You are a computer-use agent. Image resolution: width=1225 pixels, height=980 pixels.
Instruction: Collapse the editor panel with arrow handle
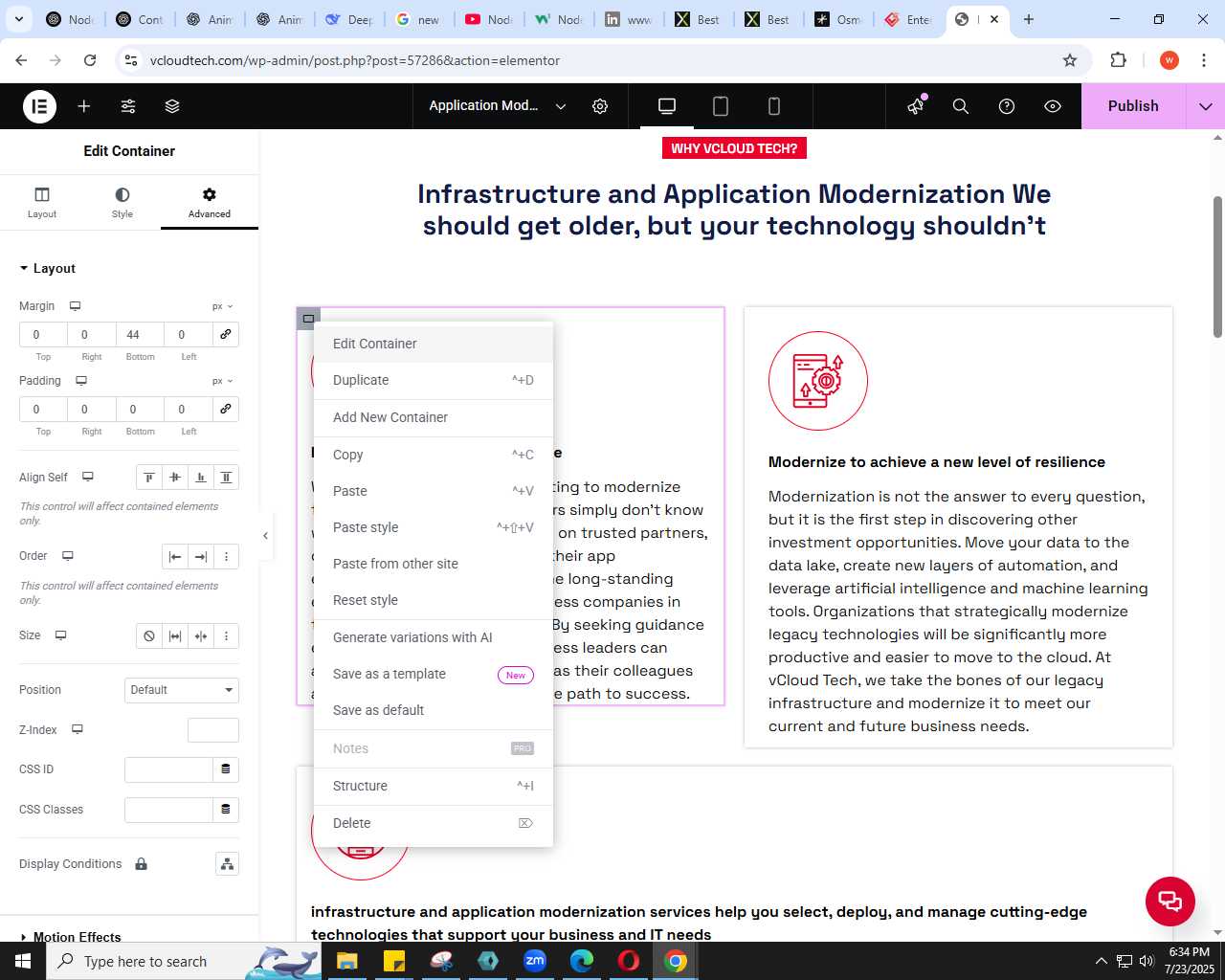[265, 536]
